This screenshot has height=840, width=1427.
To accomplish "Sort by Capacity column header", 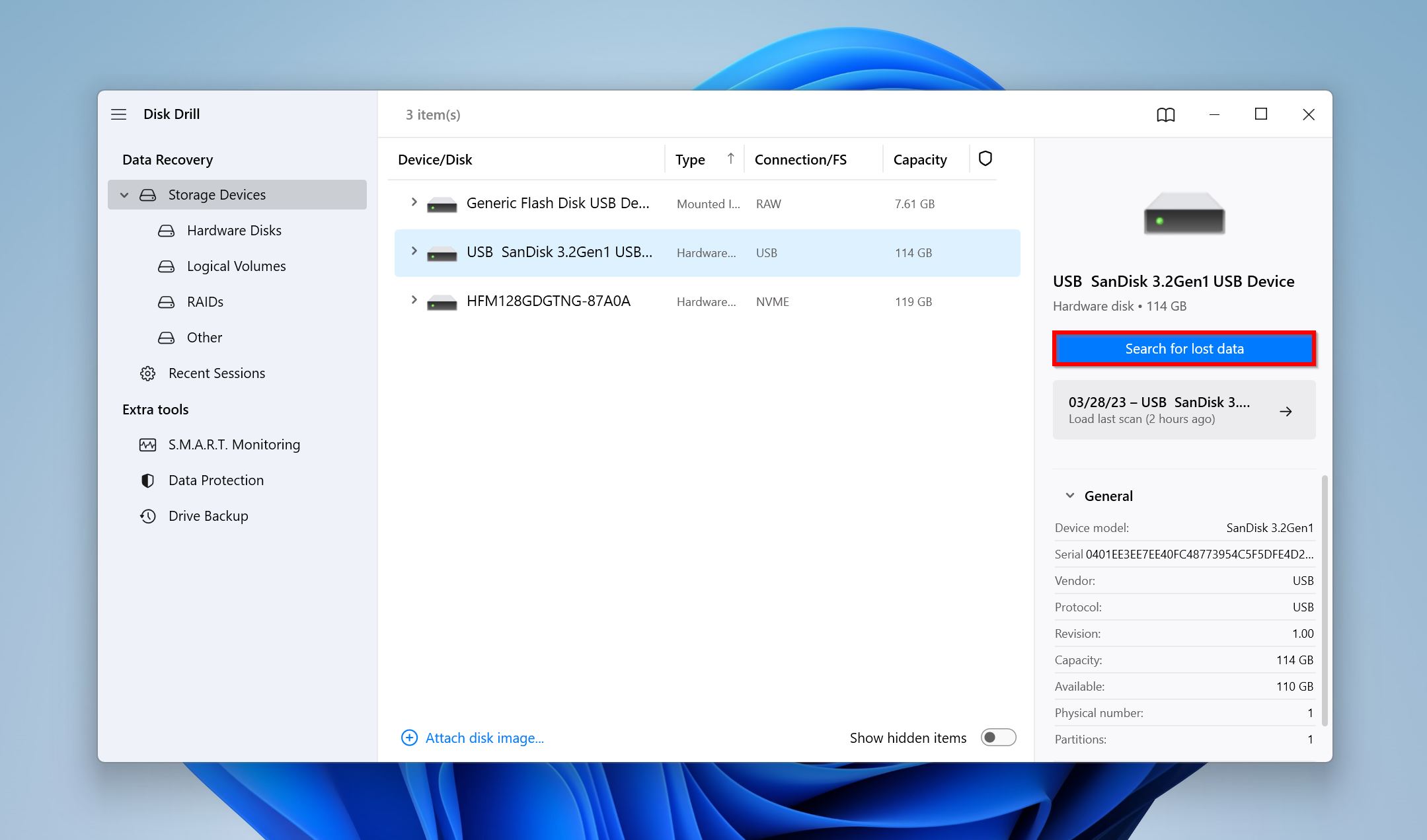I will pos(920,159).
